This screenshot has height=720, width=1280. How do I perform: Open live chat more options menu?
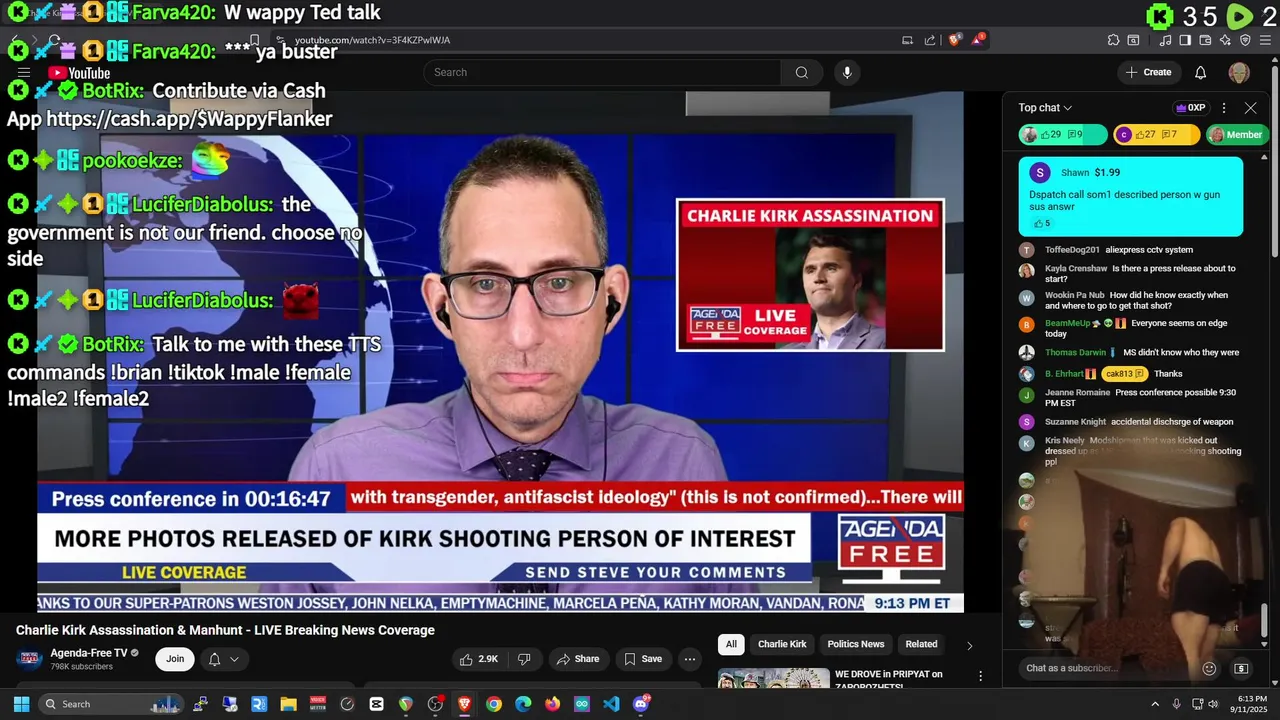coord(1224,108)
